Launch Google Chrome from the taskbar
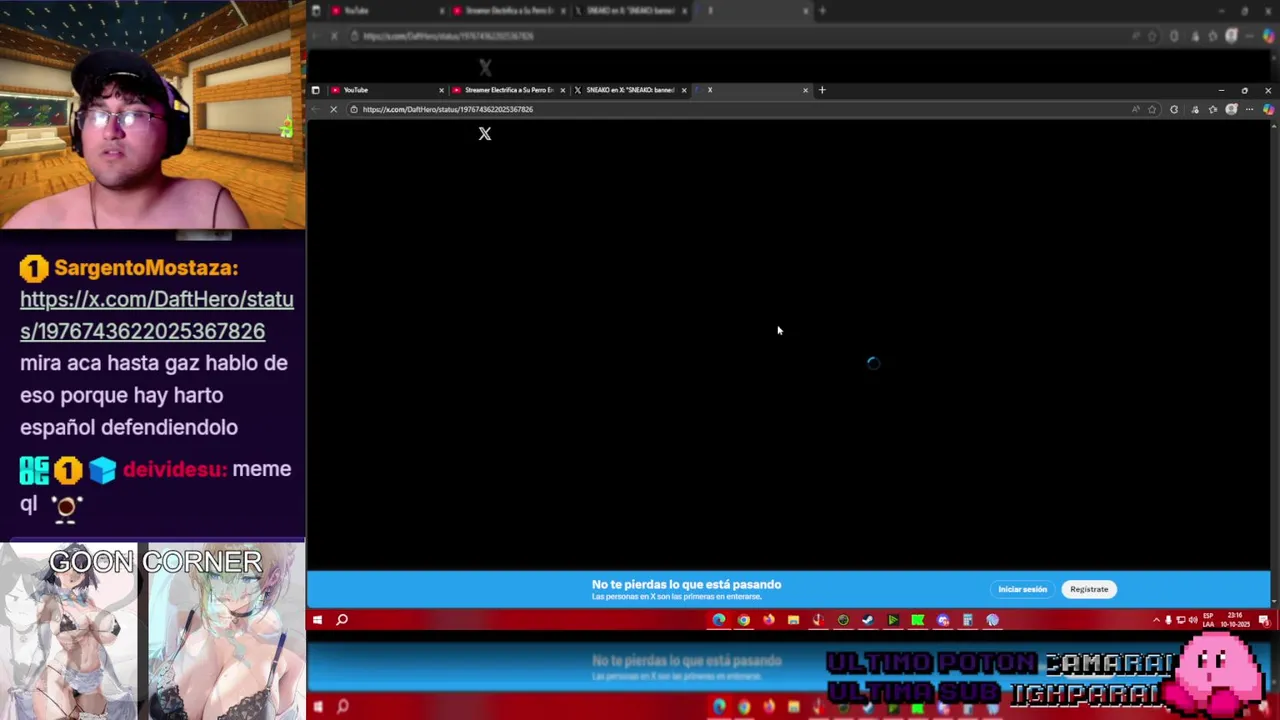The width and height of the screenshot is (1280, 720). [x=744, y=620]
